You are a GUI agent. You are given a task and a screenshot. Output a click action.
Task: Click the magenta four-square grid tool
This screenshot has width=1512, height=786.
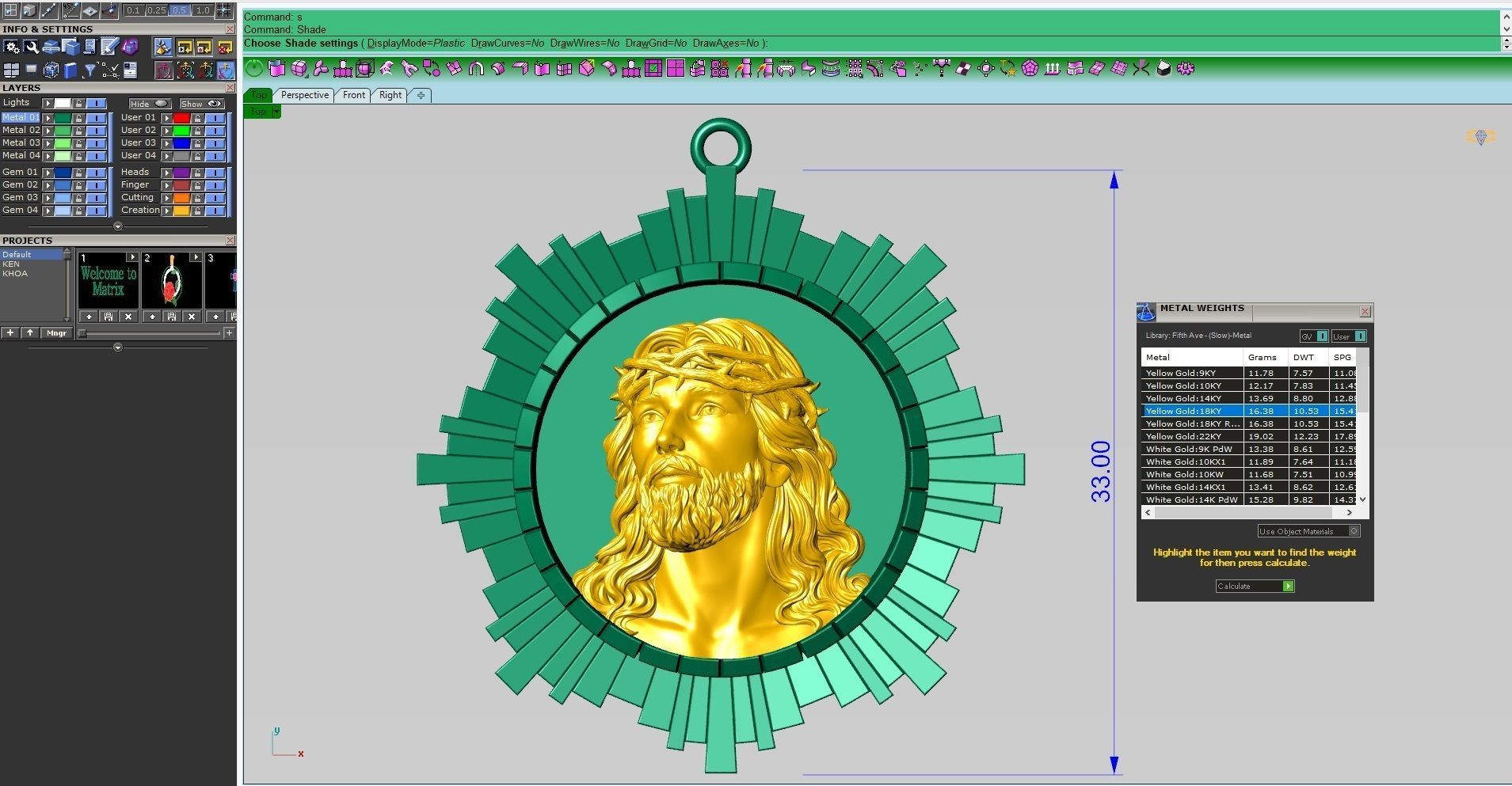[x=676, y=68]
